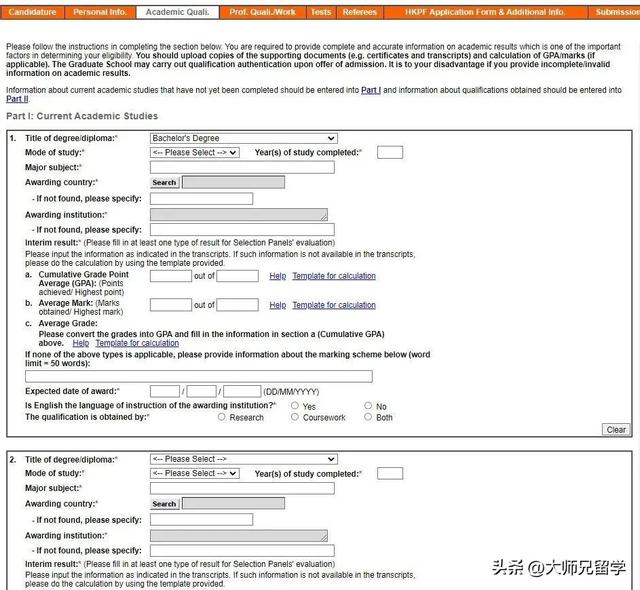
Task: Select Yes for English language of instruction
Action: click(x=295, y=406)
